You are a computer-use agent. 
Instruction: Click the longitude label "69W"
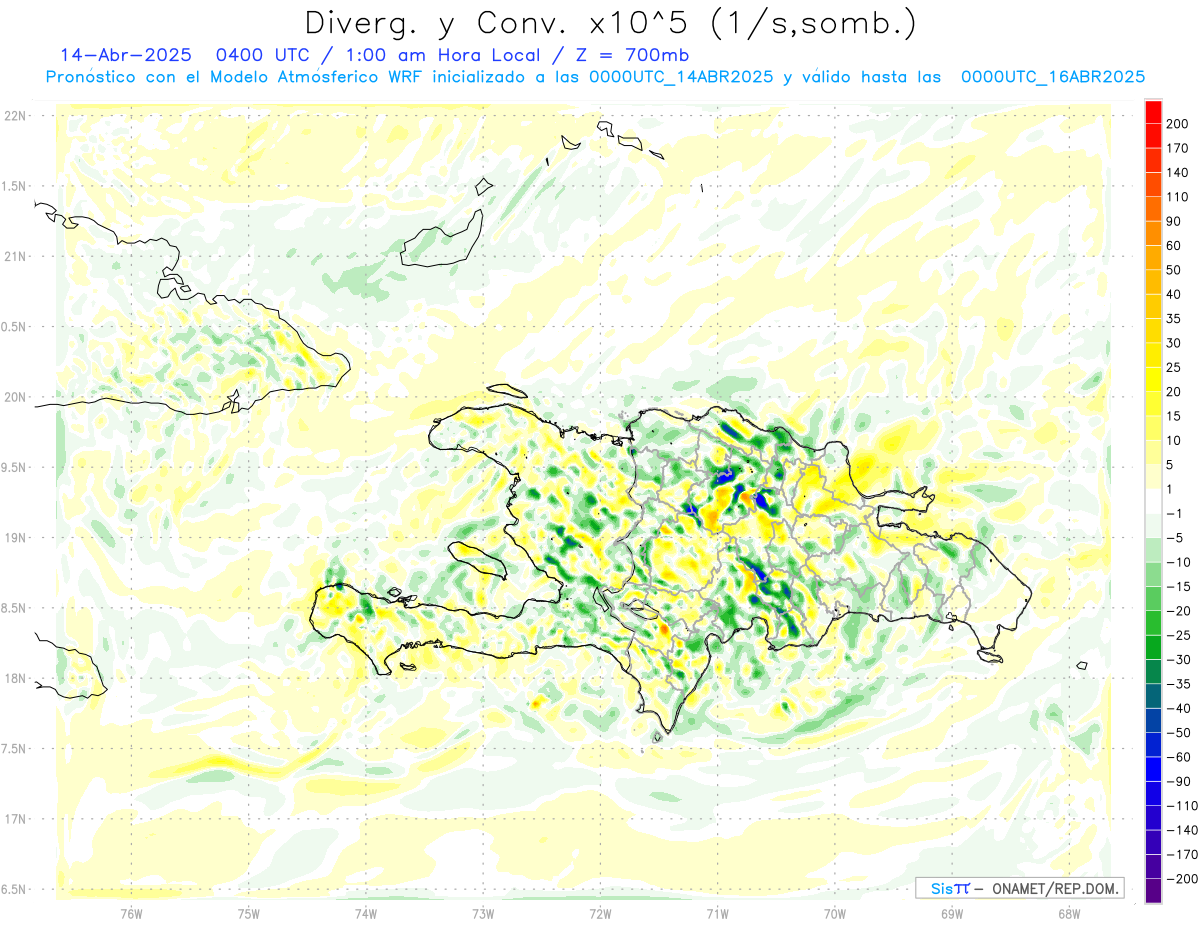pyautogui.click(x=951, y=914)
